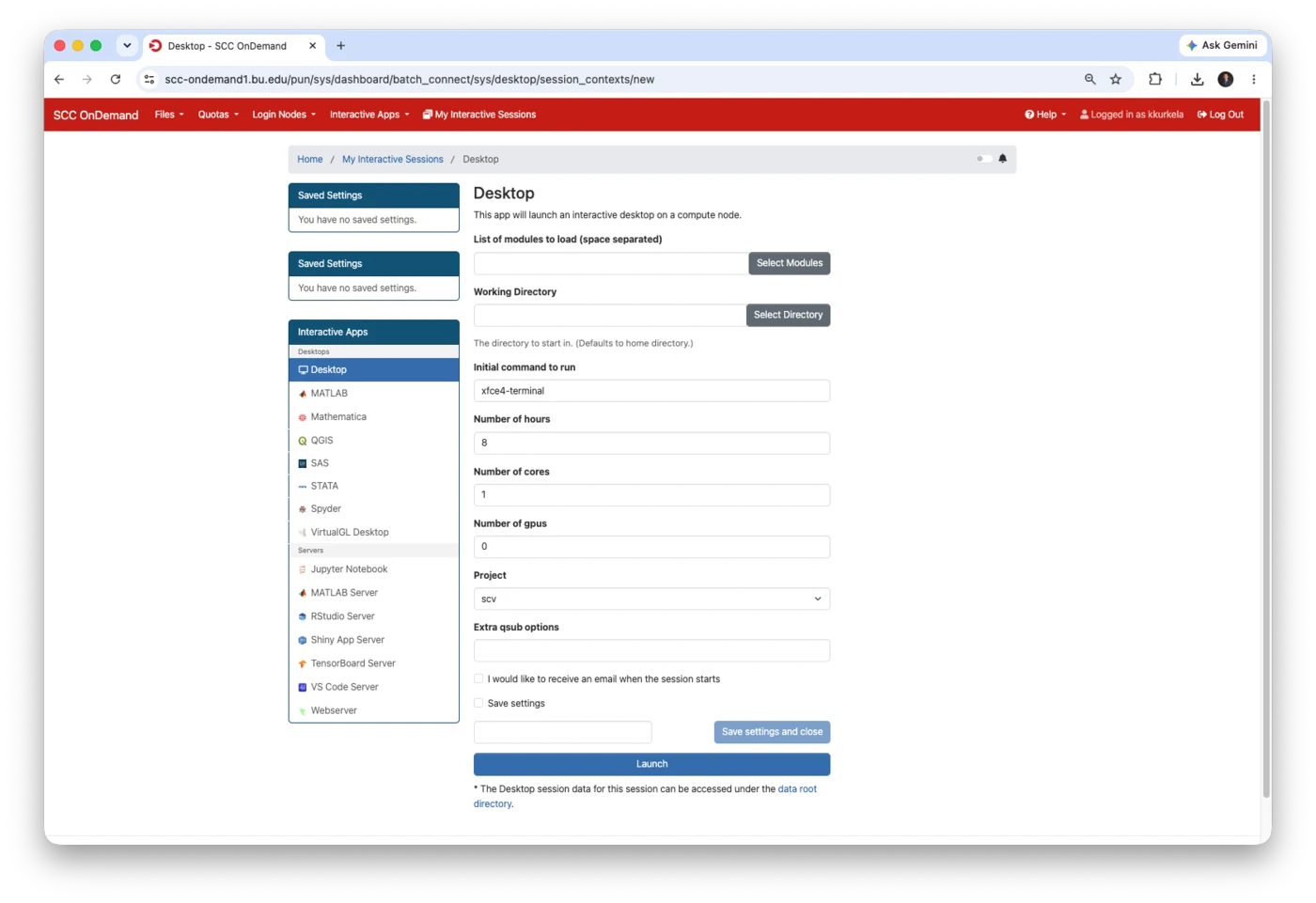The width and height of the screenshot is (1316, 903).
Task: Click the Chrome profile avatar icon
Action: click(x=1226, y=80)
